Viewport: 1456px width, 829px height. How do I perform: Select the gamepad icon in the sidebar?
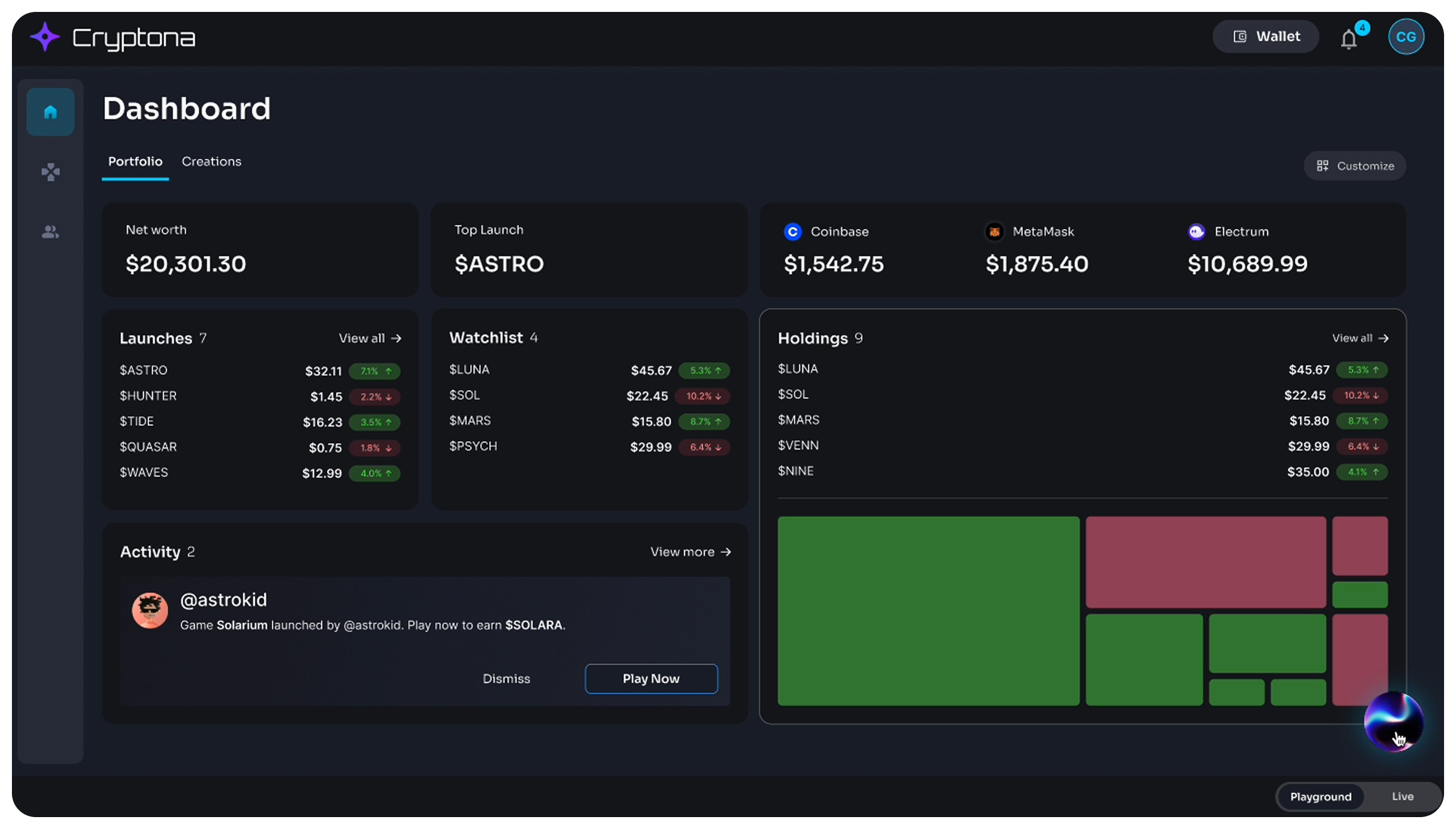click(x=50, y=172)
